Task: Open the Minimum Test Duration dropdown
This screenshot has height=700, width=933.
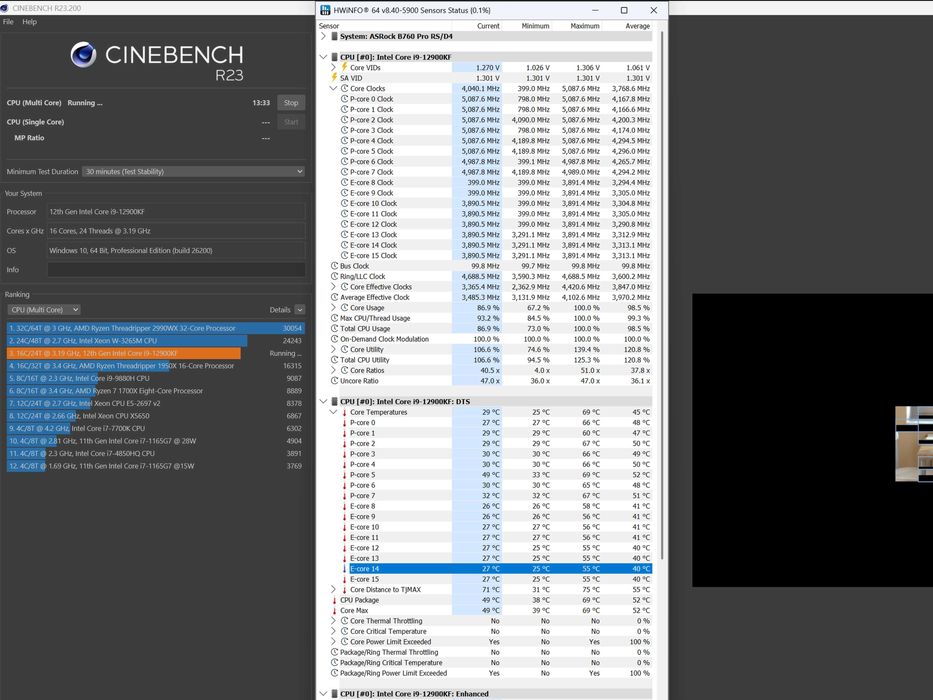Action: pos(193,171)
